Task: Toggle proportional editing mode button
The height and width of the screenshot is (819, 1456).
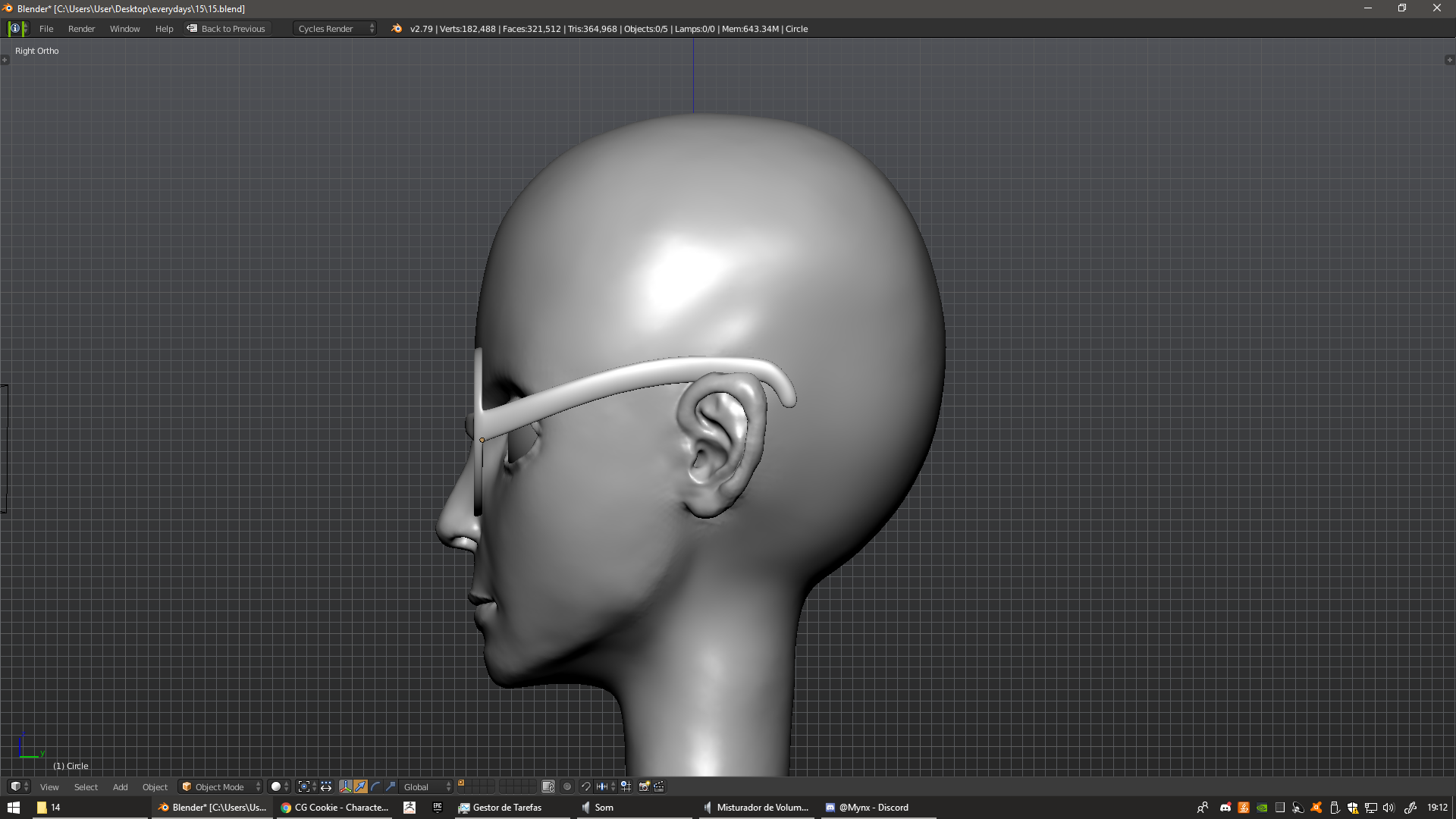Action: (x=567, y=786)
